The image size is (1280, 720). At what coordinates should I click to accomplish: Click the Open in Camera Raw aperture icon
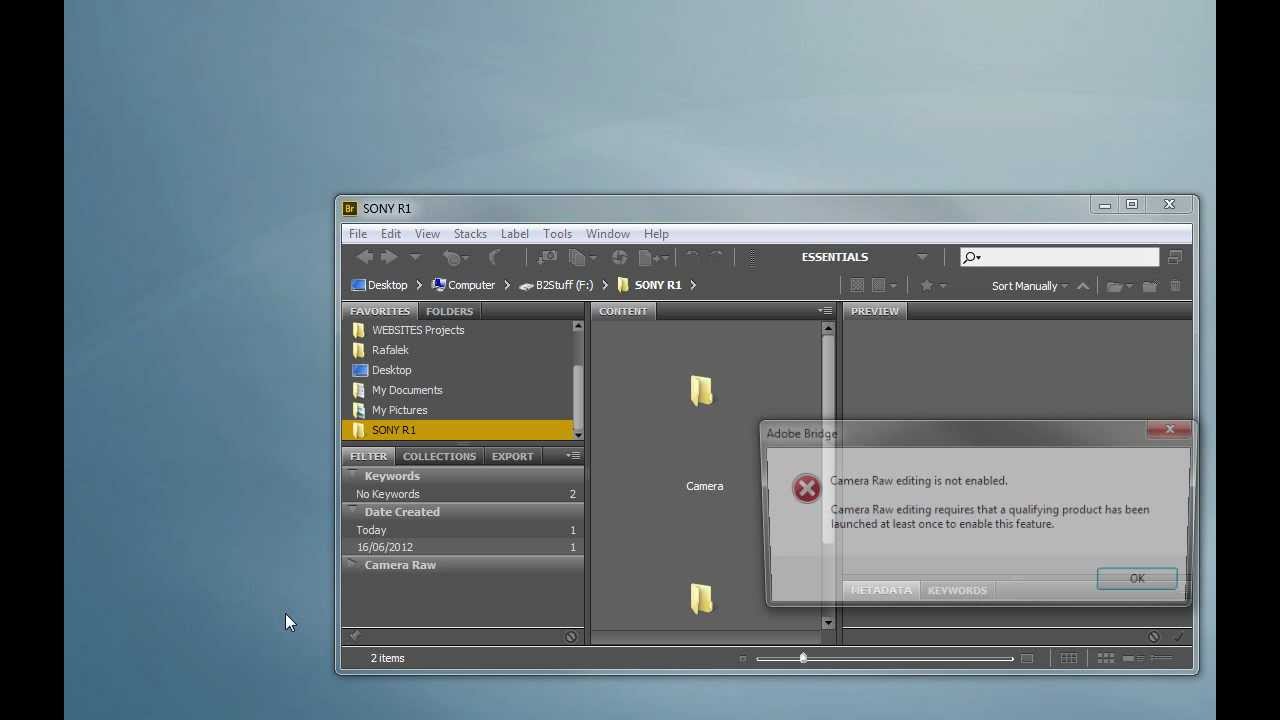pos(620,258)
